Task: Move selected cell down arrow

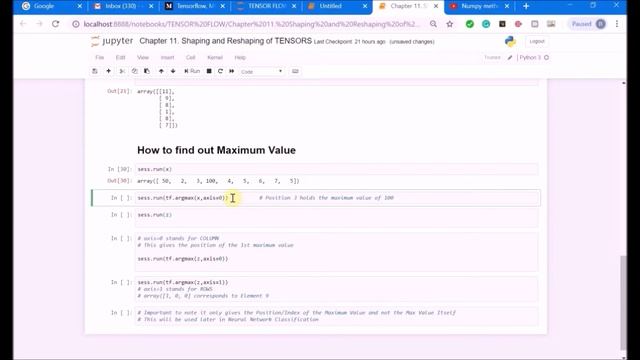Action: (x=173, y=71)
